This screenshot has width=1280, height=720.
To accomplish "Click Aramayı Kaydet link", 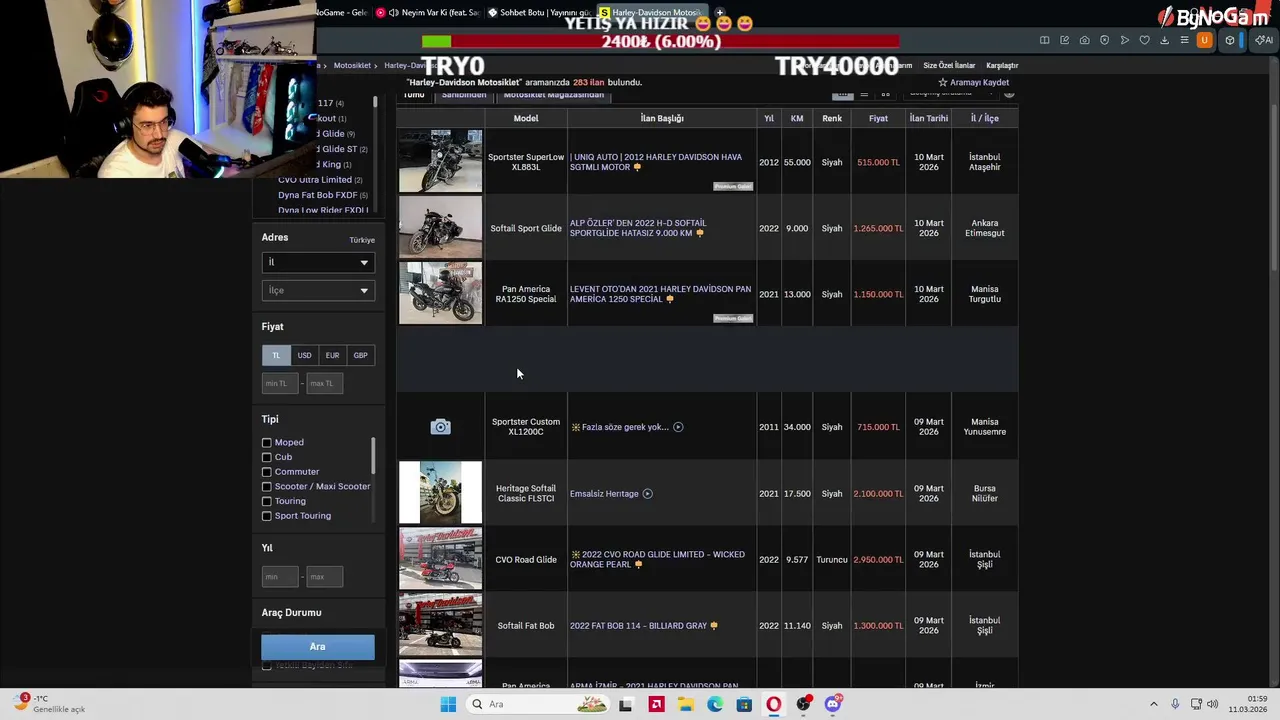I will pos(979,82).
